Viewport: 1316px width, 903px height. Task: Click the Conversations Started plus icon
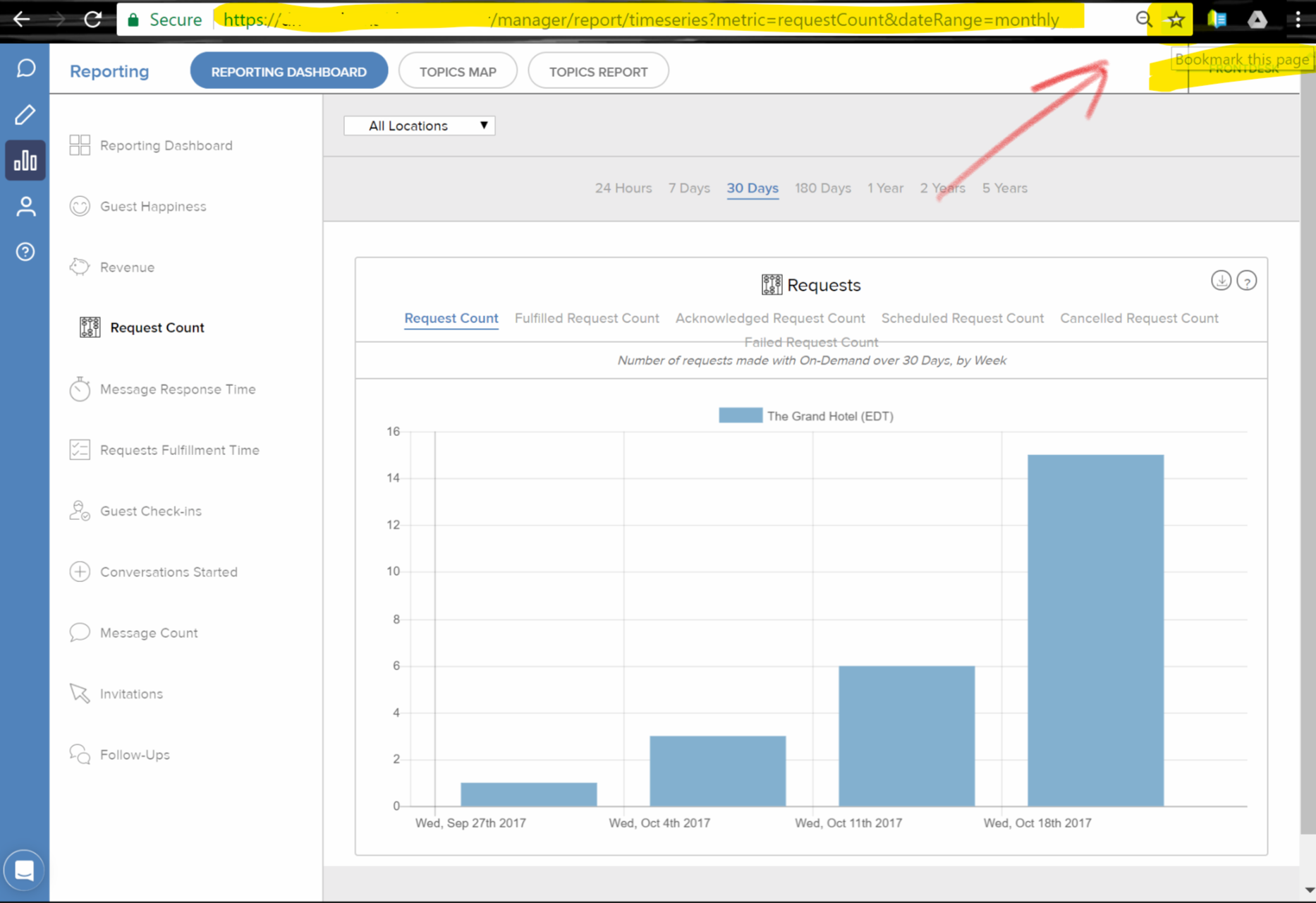[x=80, y=571]
